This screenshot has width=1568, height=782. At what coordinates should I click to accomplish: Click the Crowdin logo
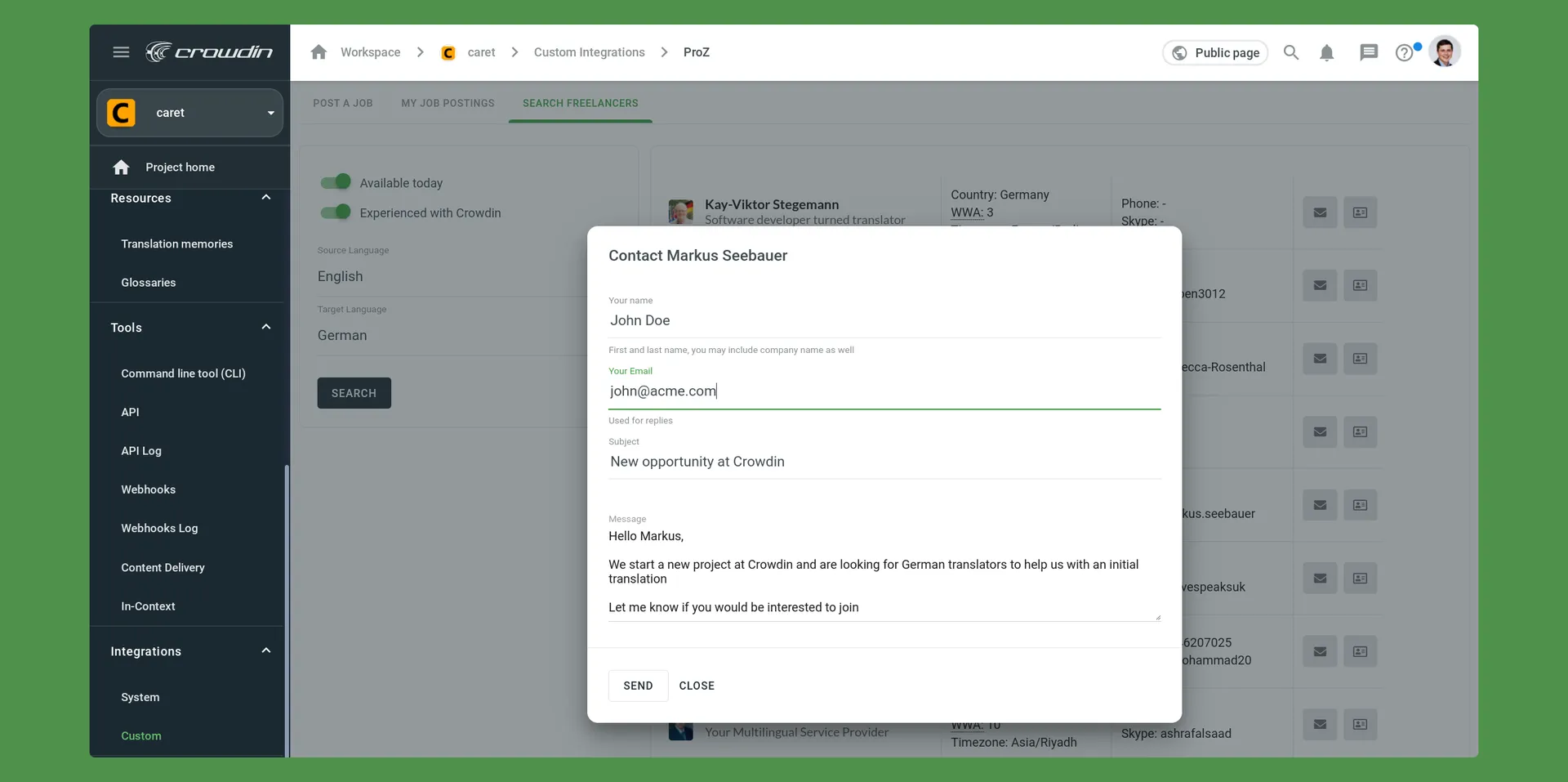(x=209, y=52)
